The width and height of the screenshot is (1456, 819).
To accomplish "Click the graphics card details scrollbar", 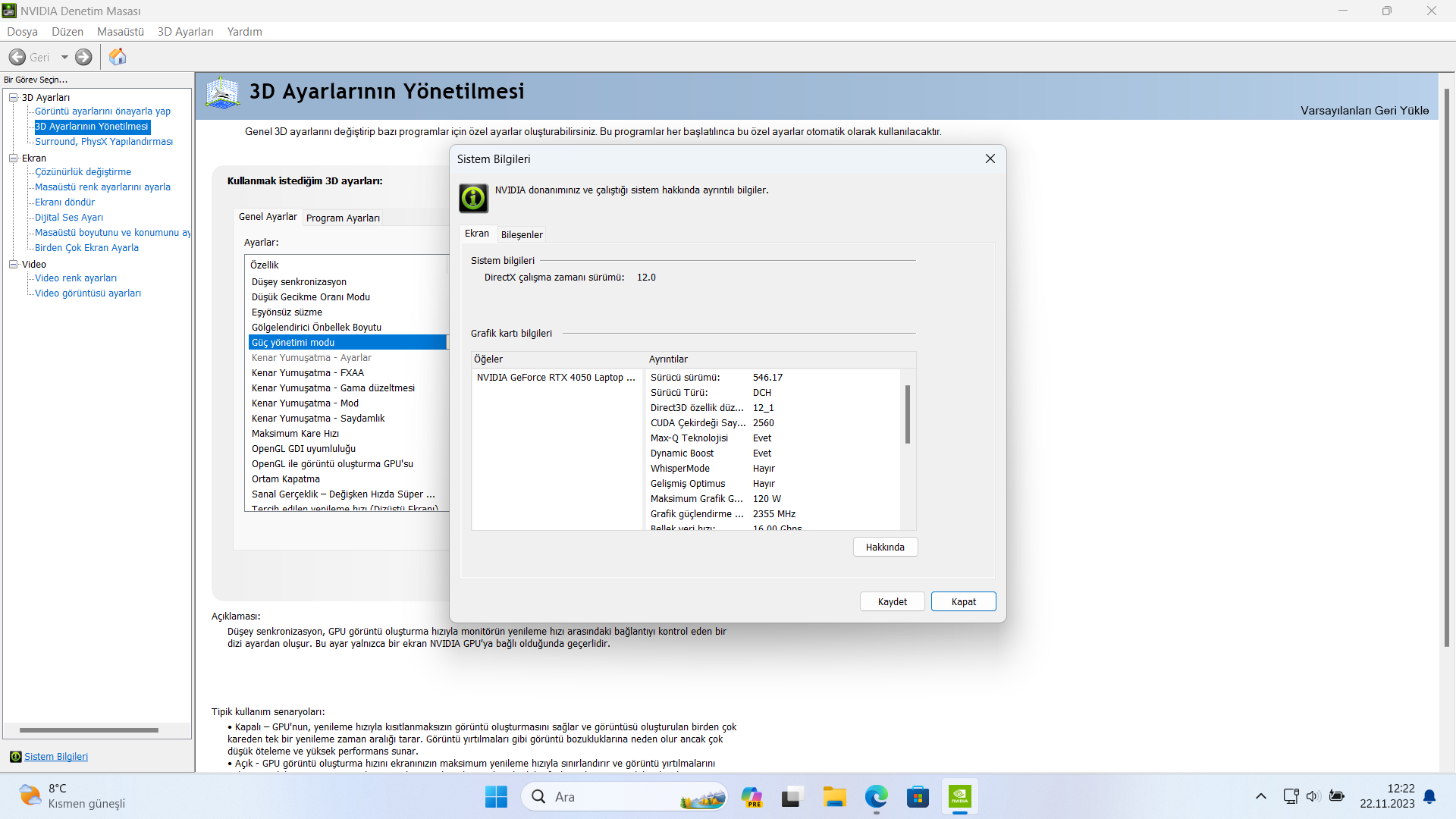I will (x=907, y=414).
